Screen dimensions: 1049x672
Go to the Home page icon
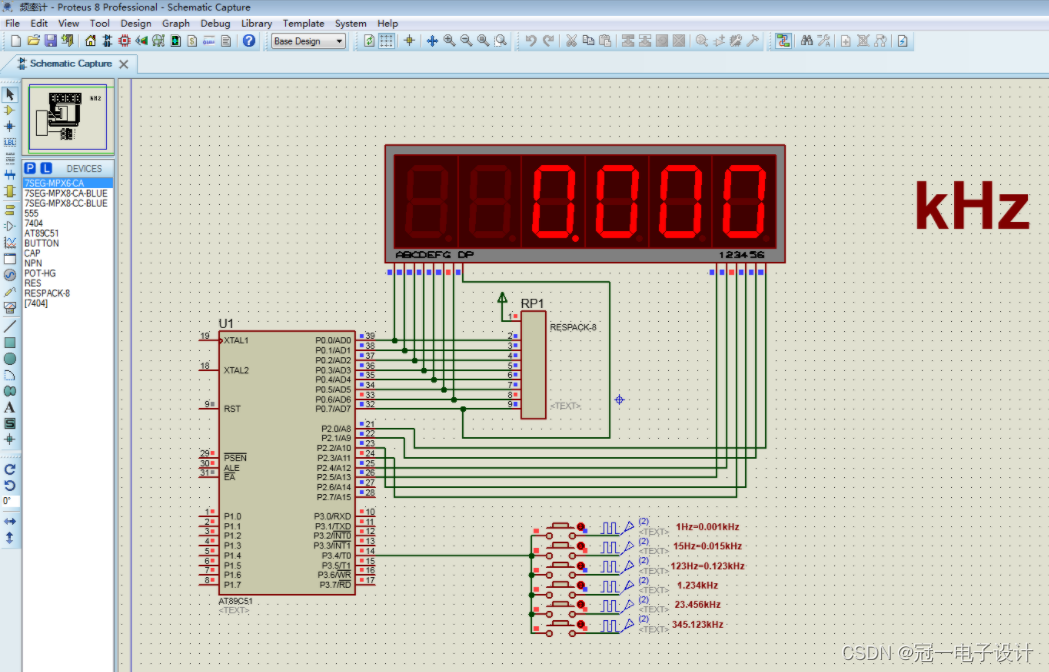90,41
